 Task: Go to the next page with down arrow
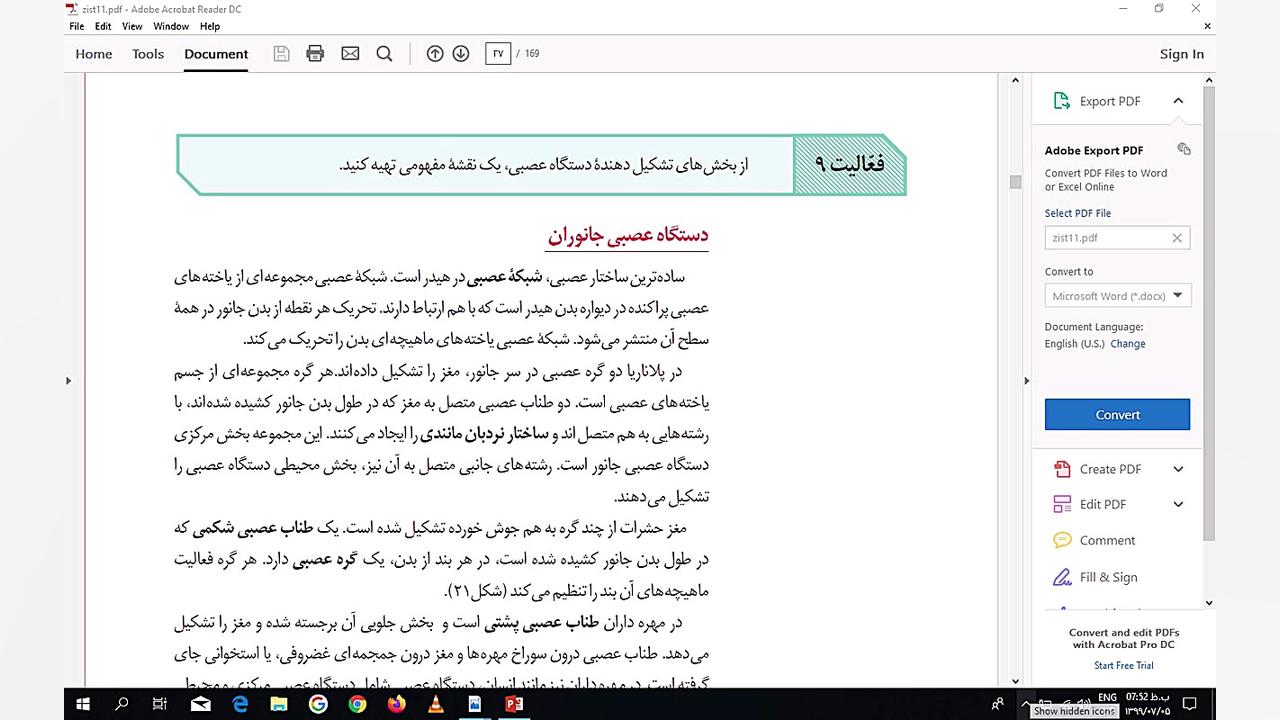click(461, 53)
